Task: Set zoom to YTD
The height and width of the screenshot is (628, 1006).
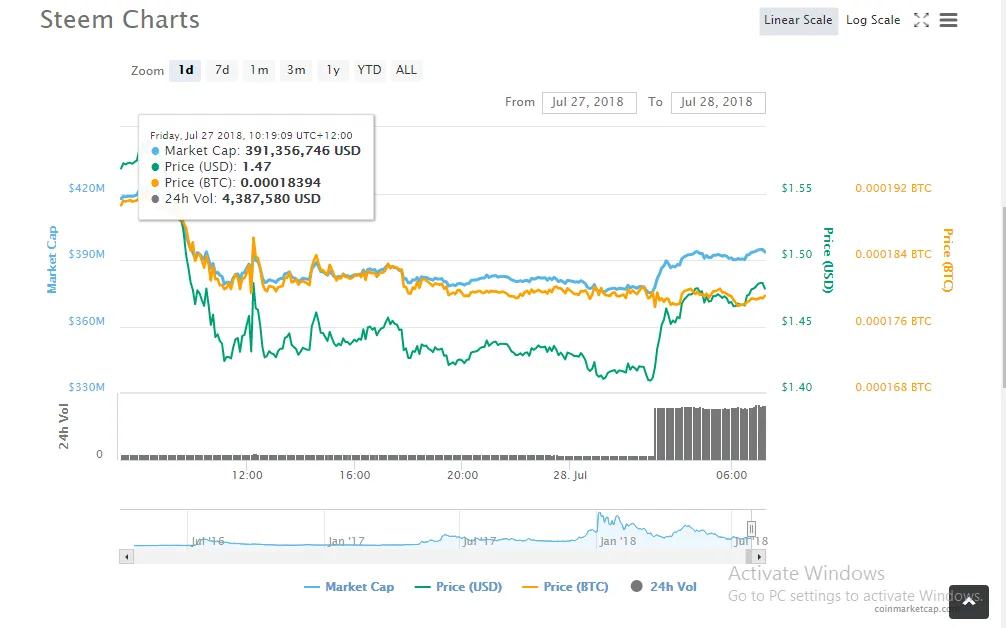Action: point(370,70)
